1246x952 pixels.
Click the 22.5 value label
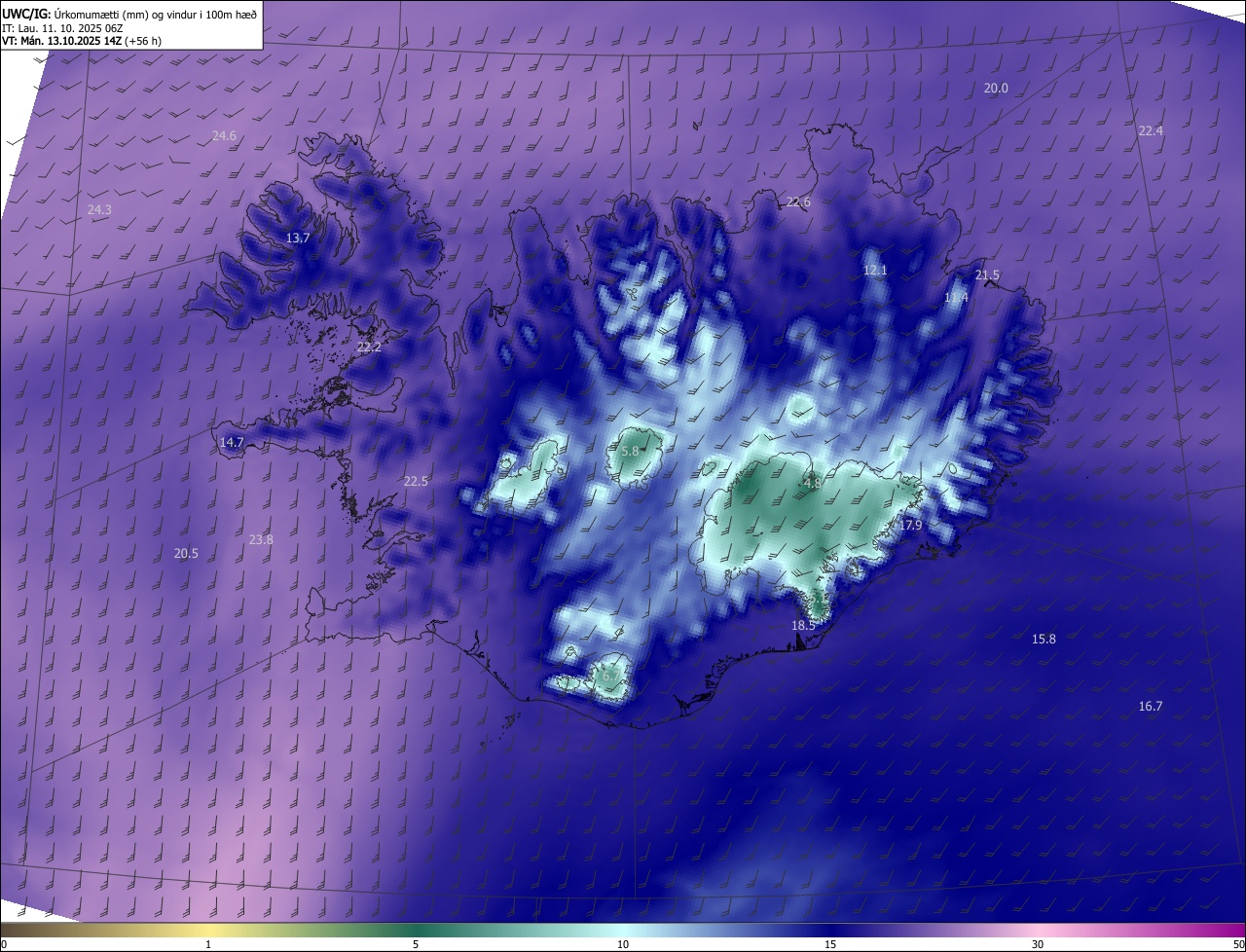[416, 481]
